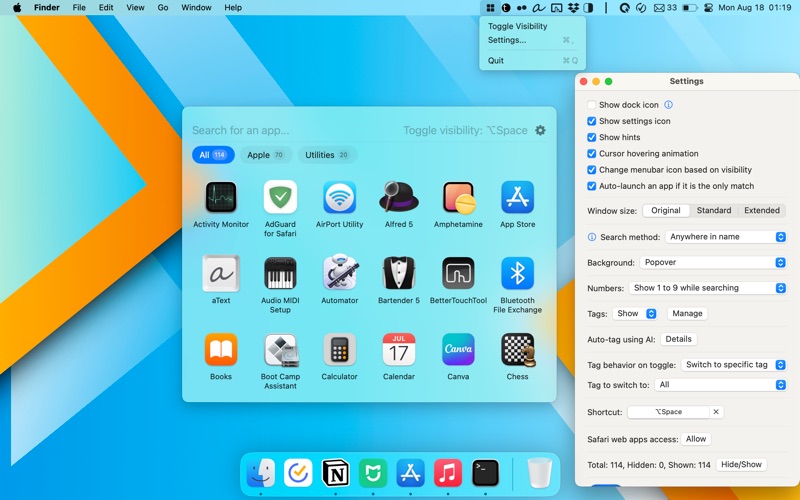
Task: Open Music app from the Dock
Action: coord(448,472)
